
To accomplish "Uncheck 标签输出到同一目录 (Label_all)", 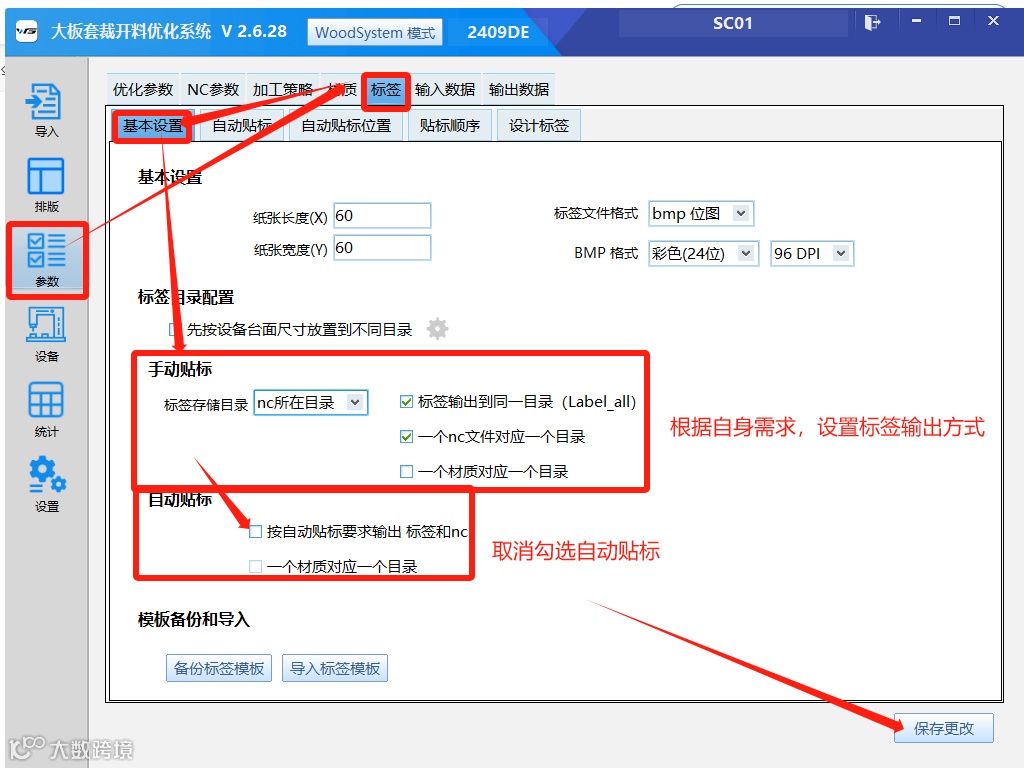I will [x=406, y=402].
